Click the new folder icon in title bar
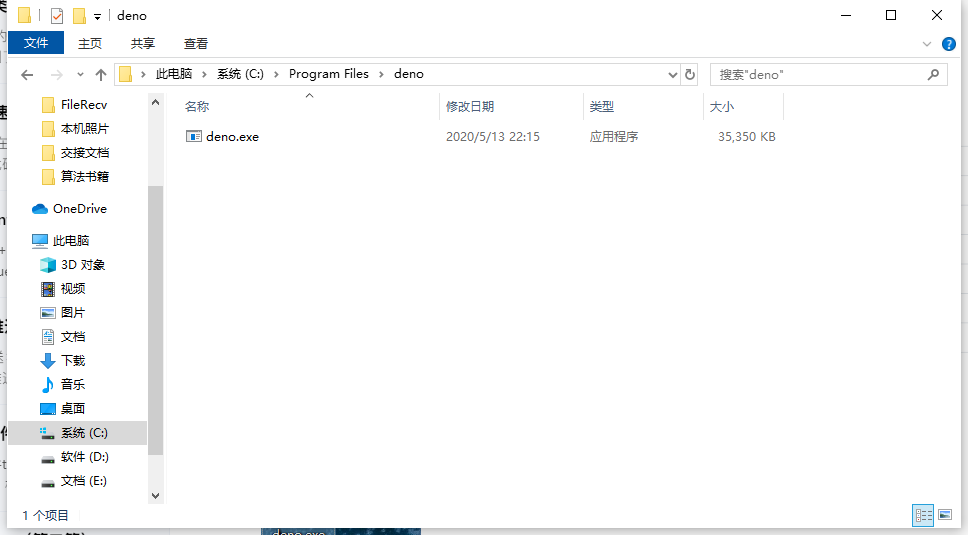Screen dimensions: 968x535 point(79,15)
